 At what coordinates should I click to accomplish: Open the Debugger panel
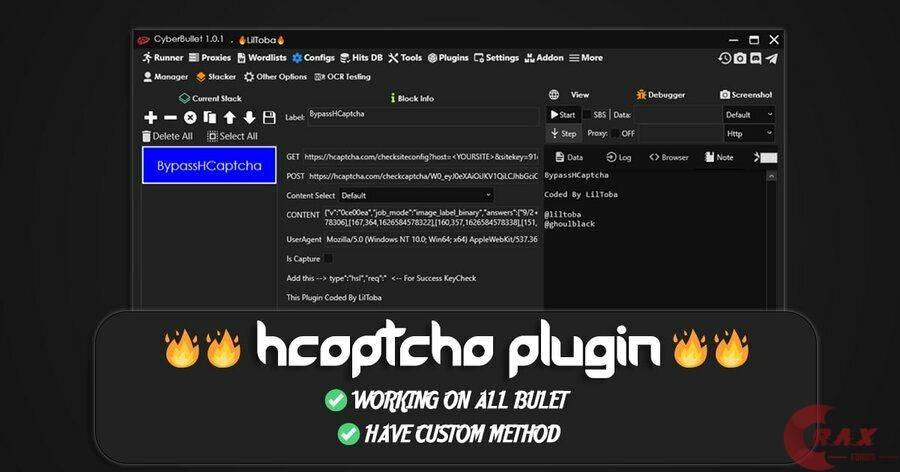pos(661,95)
